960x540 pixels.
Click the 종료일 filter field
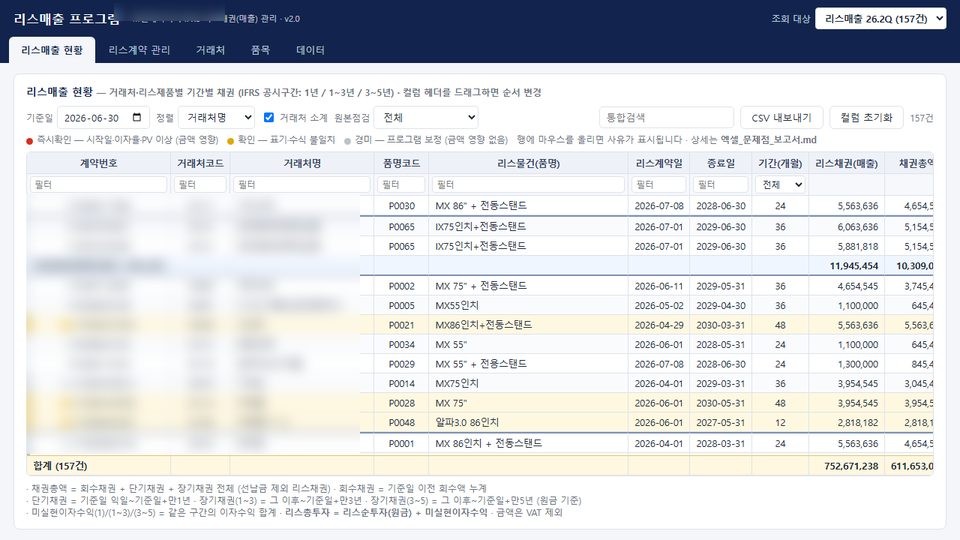[720, 184]
